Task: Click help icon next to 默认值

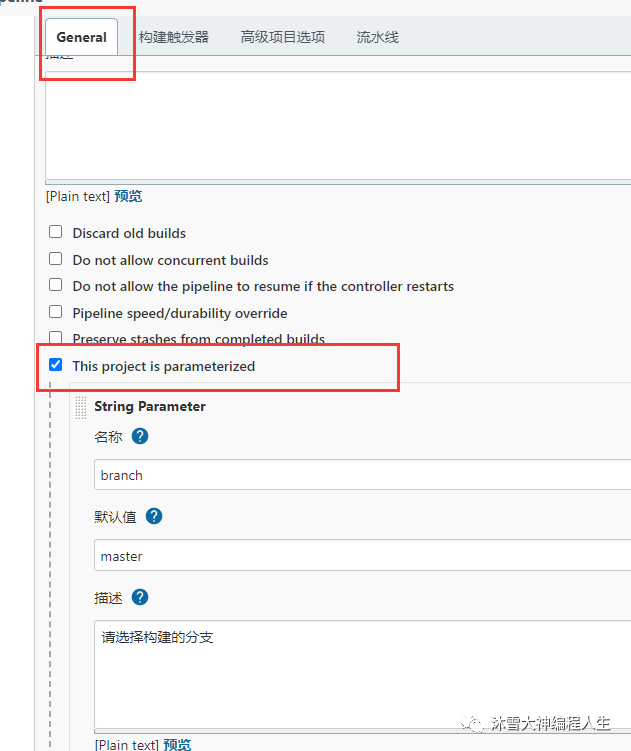Action: pyautogui.click(x=154, y=516)
